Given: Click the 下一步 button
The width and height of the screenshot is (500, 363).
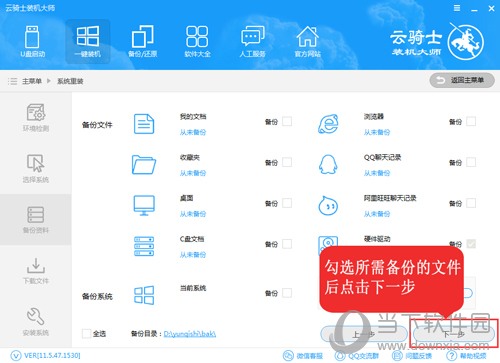Looking at the screenshot, I should (454, 334).
